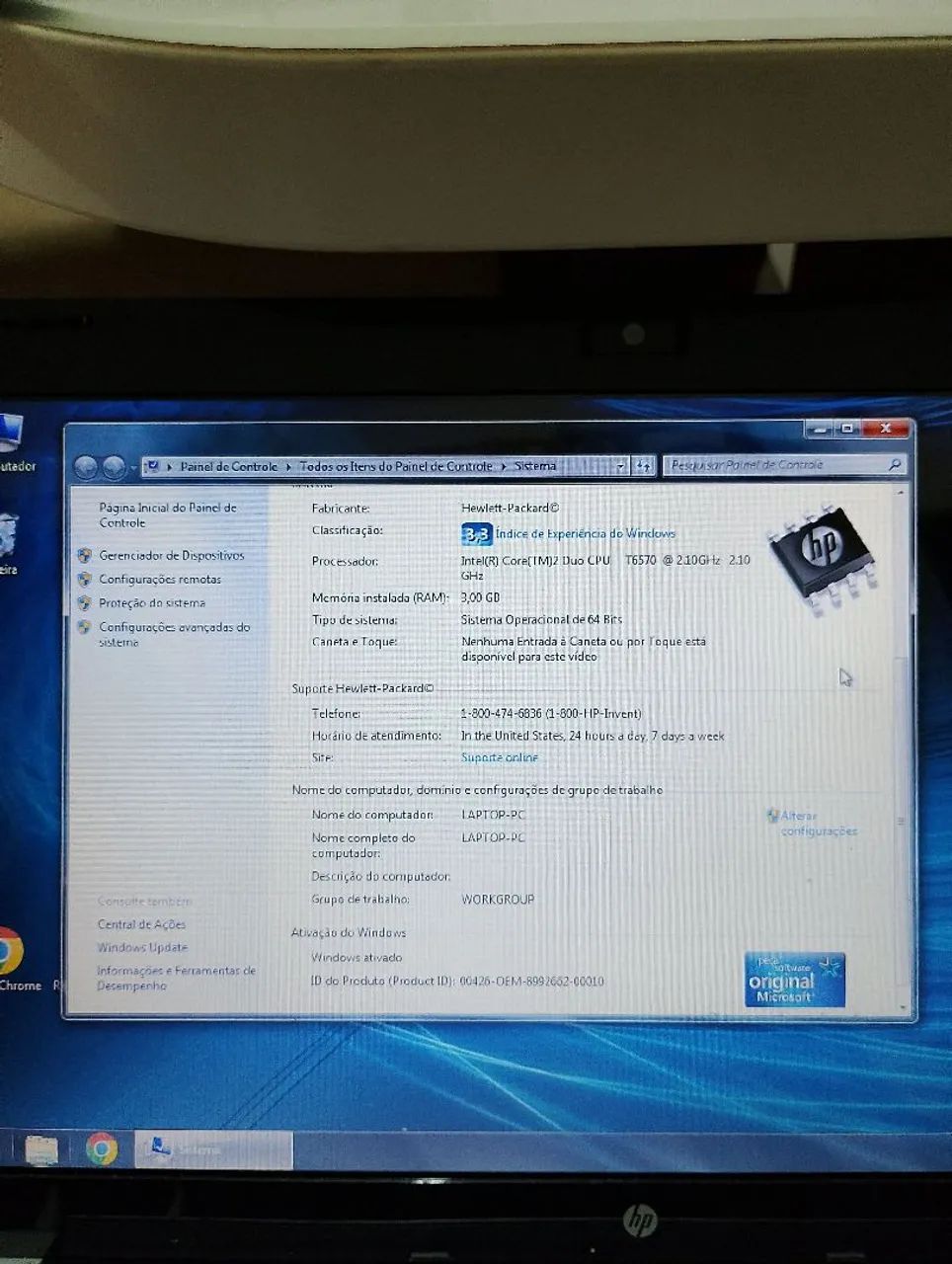
Task: Open the Computador desktop icon
Action: [14, 441]
